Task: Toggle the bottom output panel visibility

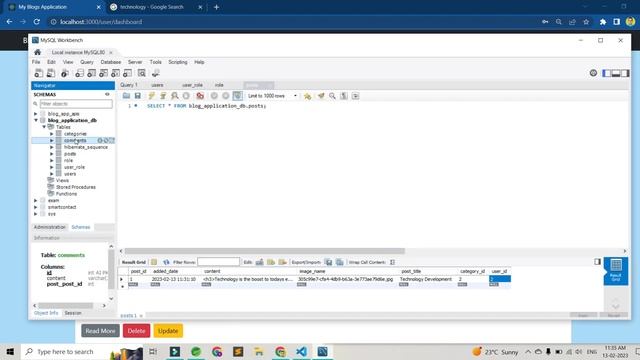Action: click(x=616, y=73)
